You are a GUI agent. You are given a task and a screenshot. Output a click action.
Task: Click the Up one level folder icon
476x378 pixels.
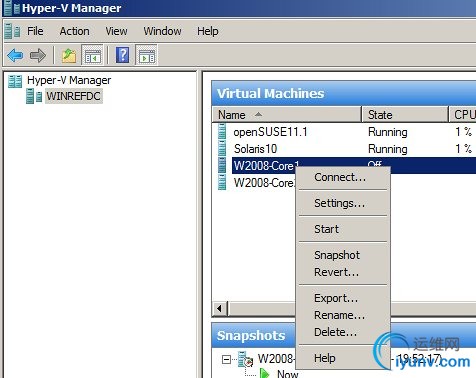tap(69, 55)
